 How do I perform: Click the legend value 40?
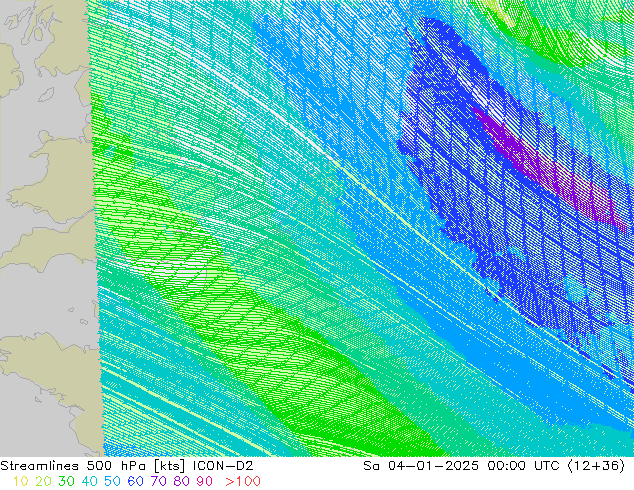89,482
